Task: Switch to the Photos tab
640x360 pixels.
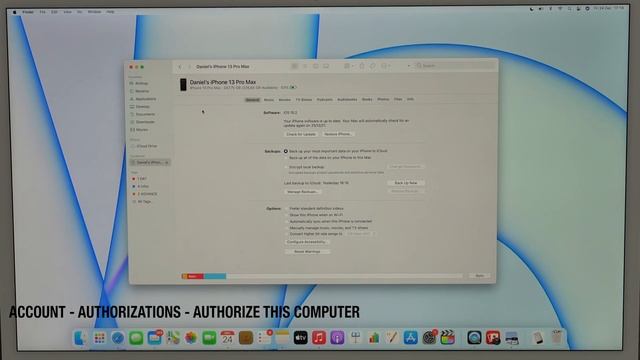Action: [x=383, y=99]
